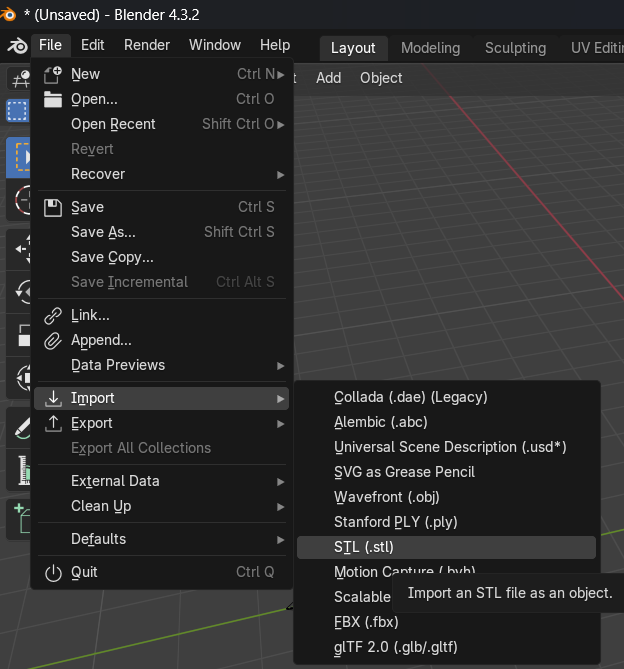The width and height of the screenshot is (624, 669).
Task: Open the viewport Add menu
Action: point(328,78)
